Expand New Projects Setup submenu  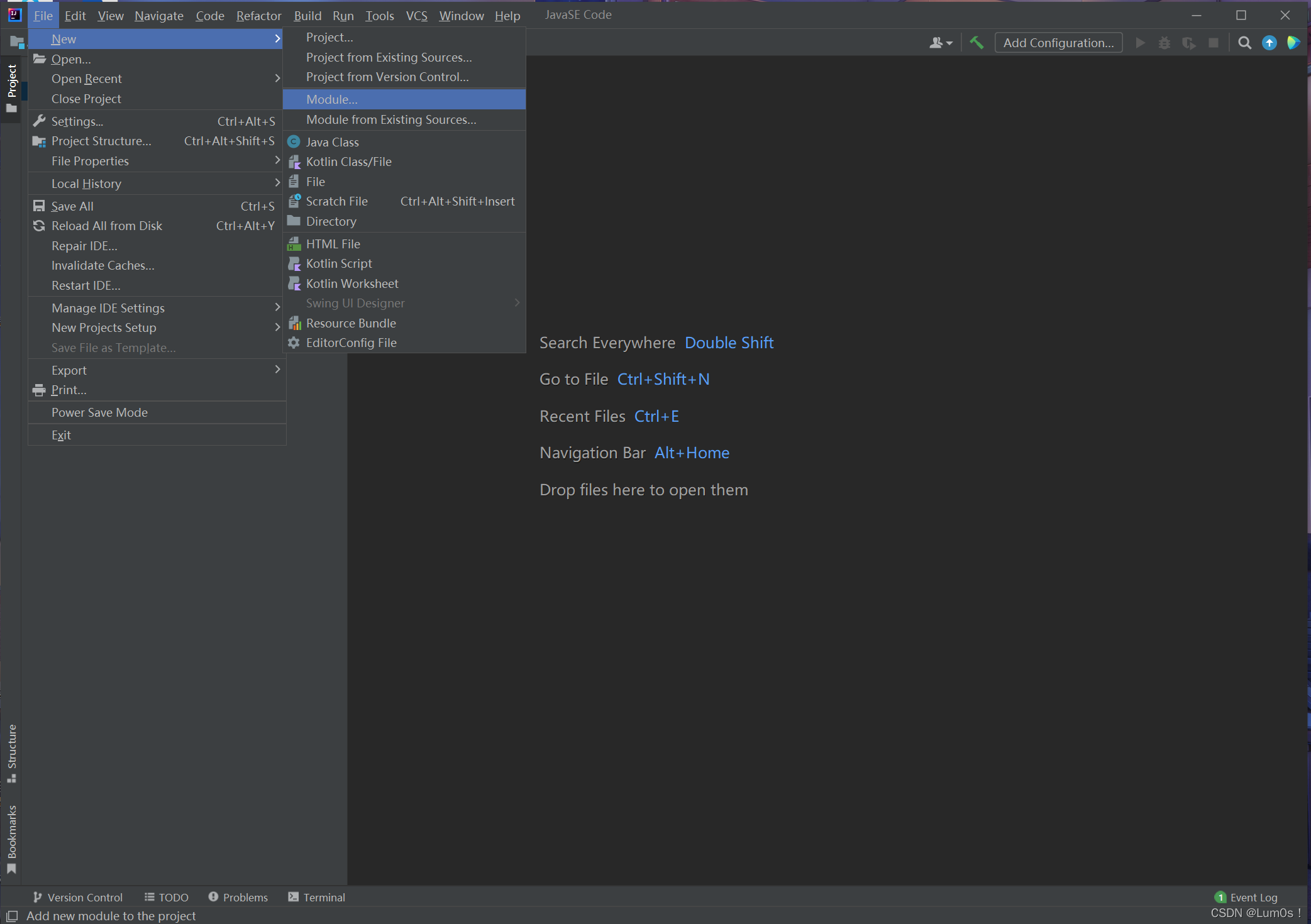(156, 327)
